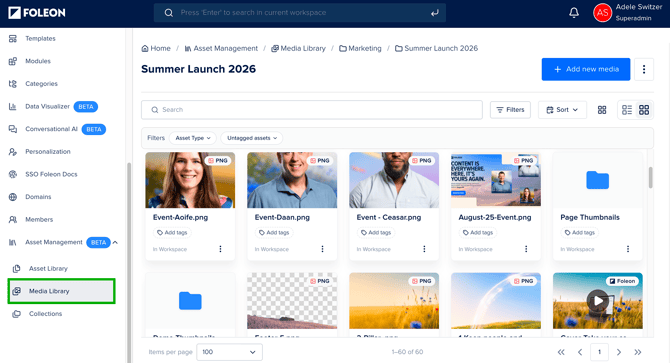Go to first page

[x=561, y=352]
